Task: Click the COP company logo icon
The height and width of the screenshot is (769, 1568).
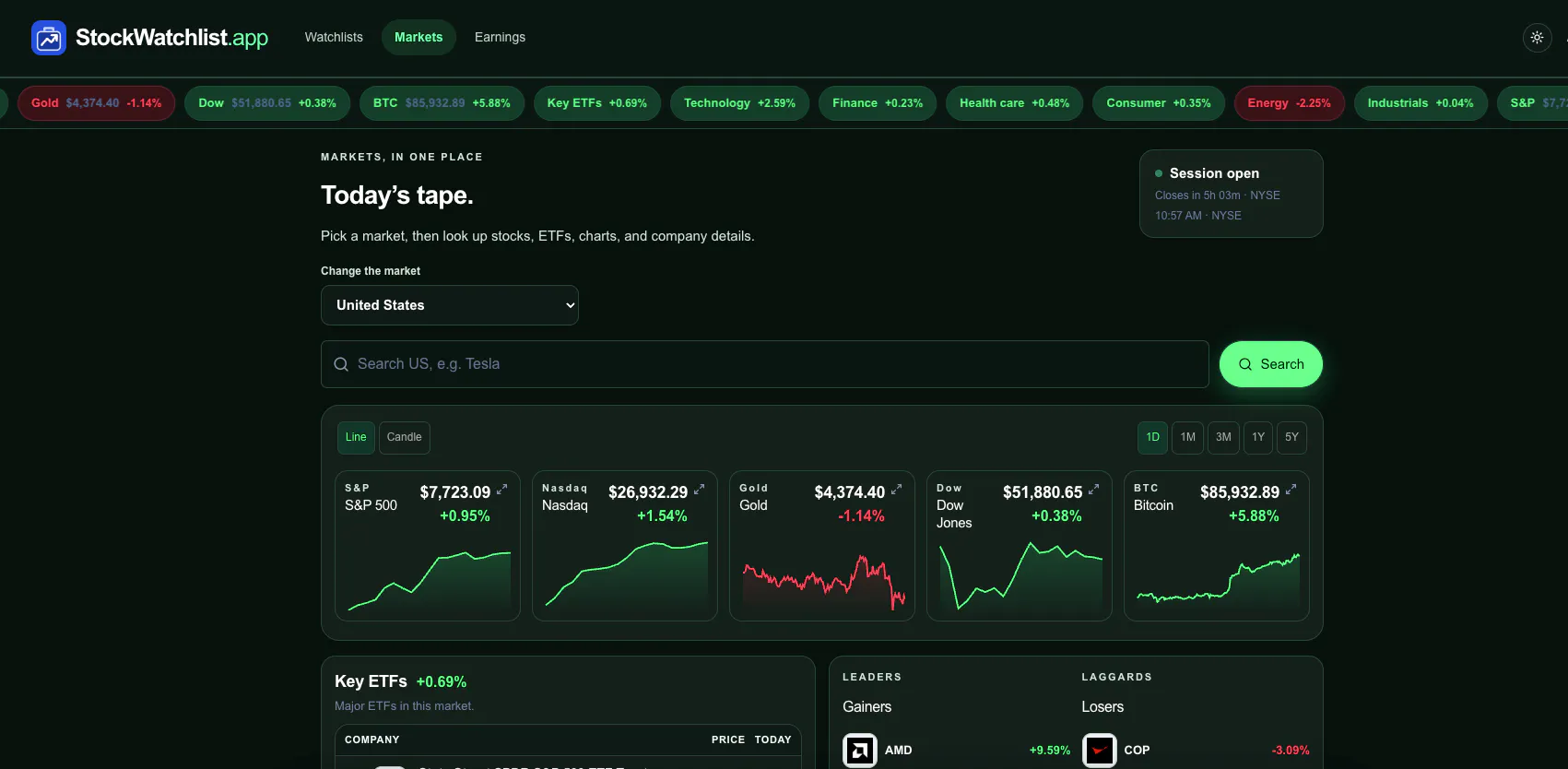Action: point(1099,751)
